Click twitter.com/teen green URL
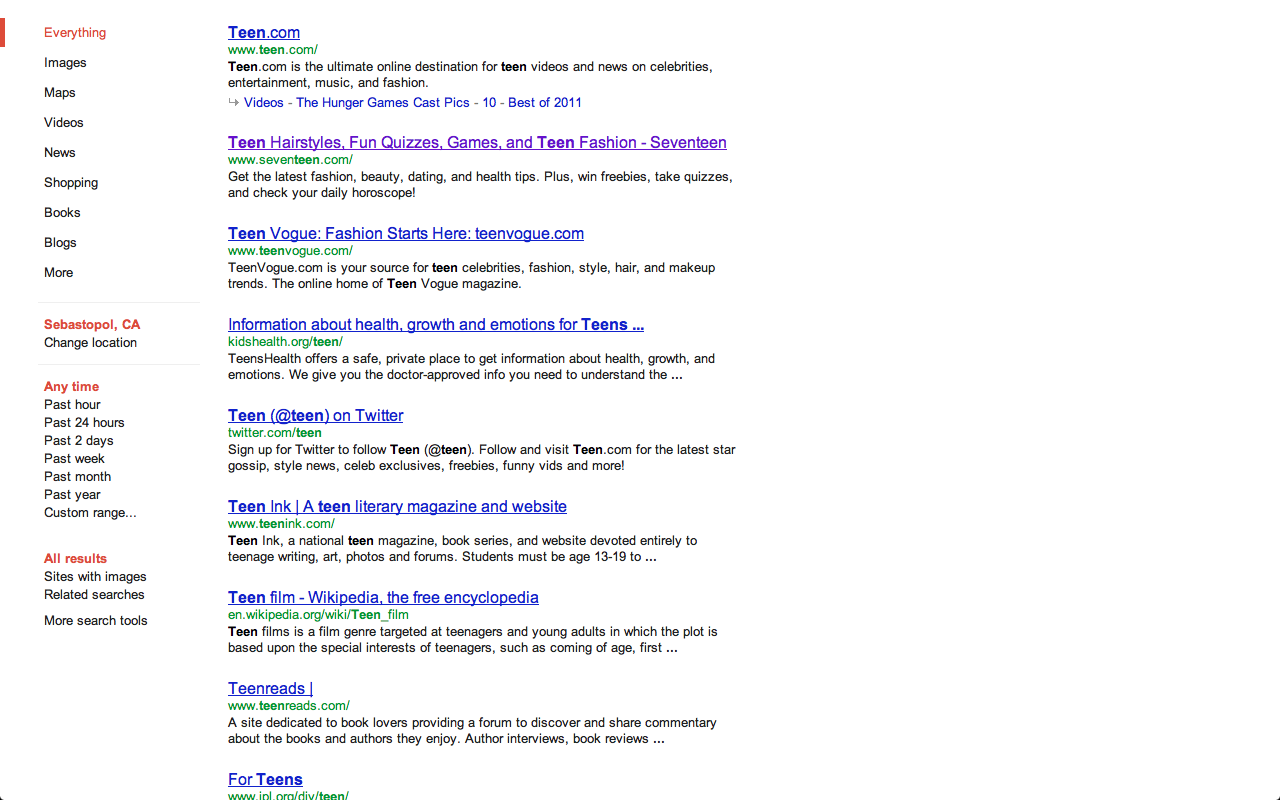1280x800 pixels. [x=275, y=433]
